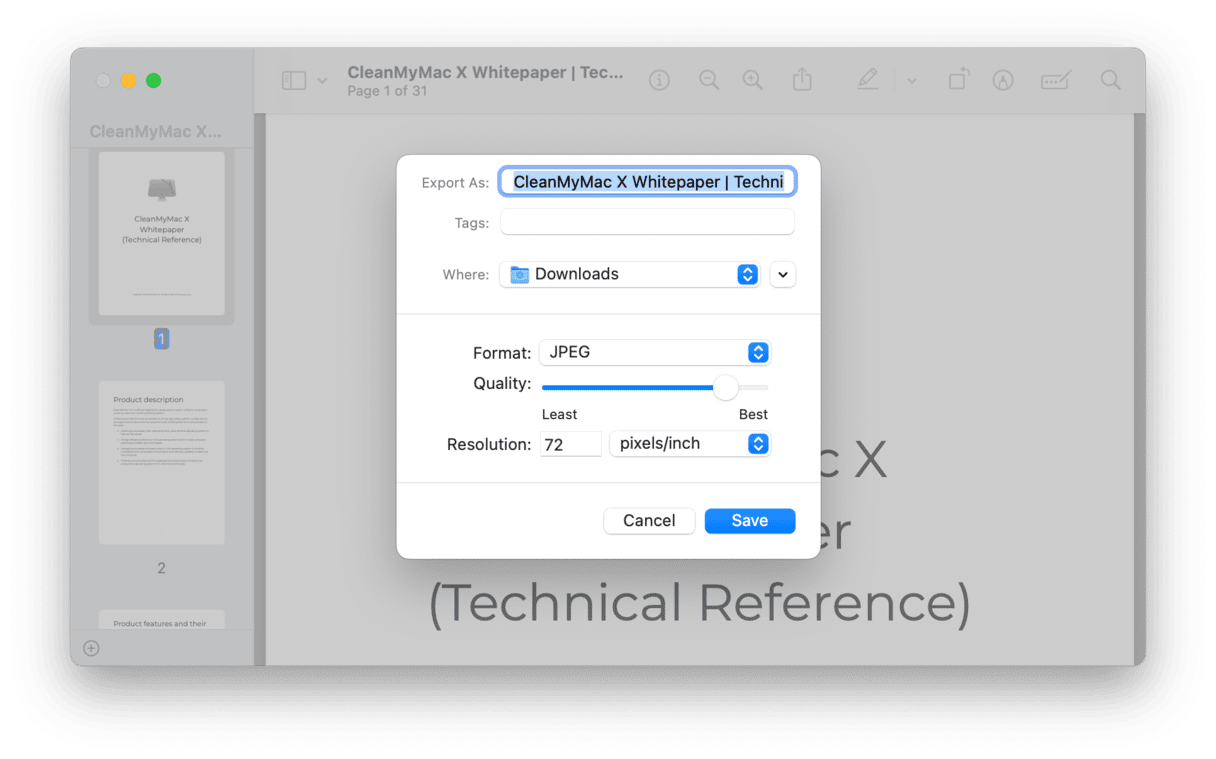Click the document info inspector icon
The width and height of the screenshot is (1216, 759).
click(659, 81)
